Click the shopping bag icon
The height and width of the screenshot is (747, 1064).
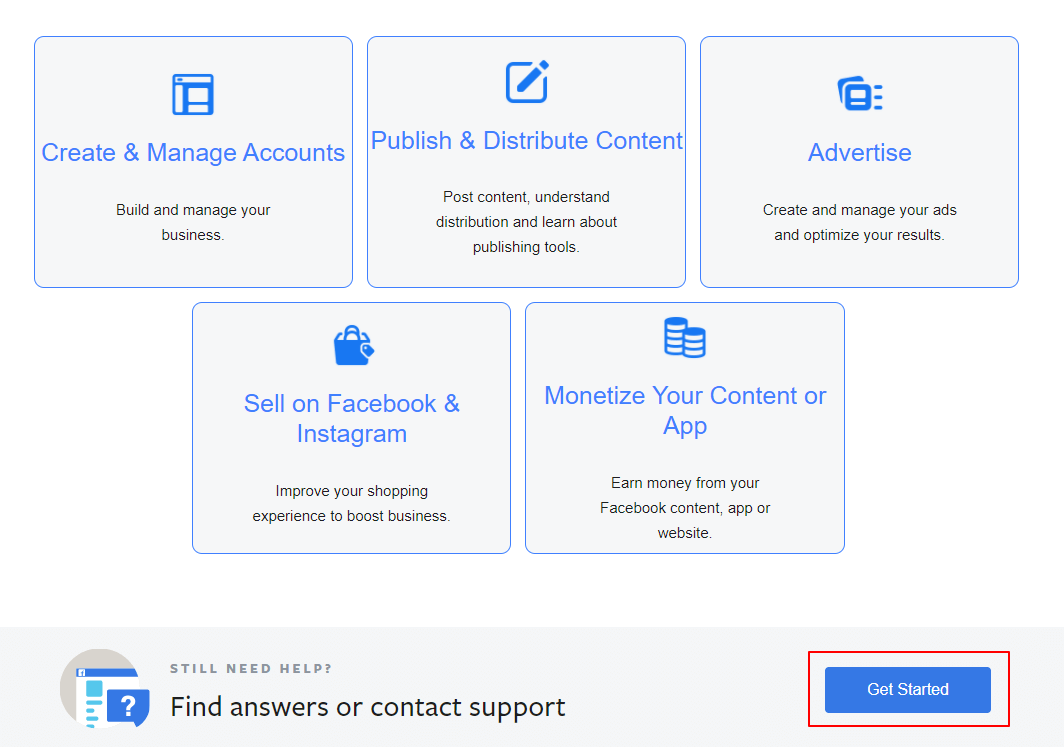click(352, 346)
